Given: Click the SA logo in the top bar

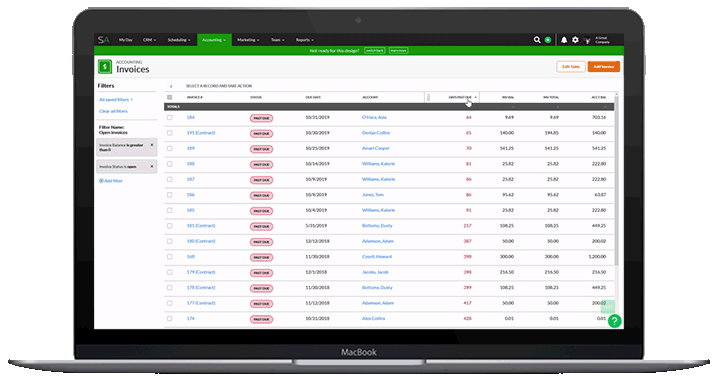Looking at the screenshot, I should pos(104,40).
